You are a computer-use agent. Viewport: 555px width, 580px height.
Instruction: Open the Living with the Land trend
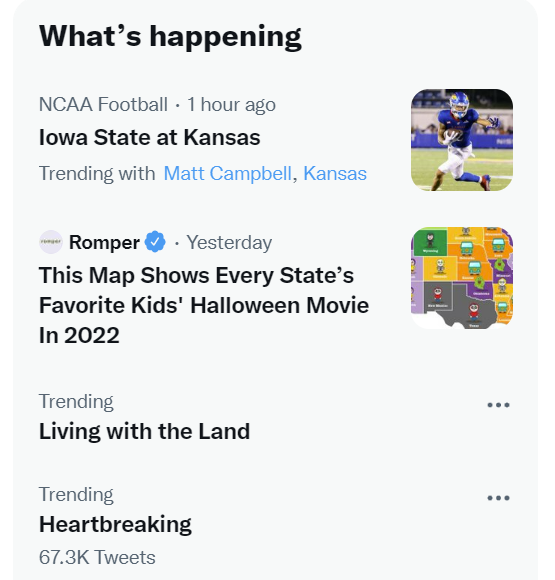click(x=144, y=431)
